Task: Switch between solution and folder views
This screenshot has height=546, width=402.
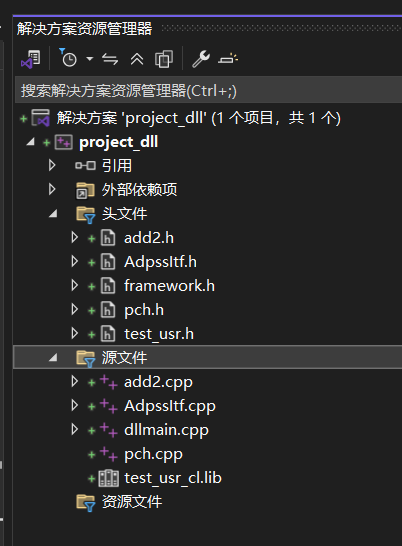Action: [31, 59]
